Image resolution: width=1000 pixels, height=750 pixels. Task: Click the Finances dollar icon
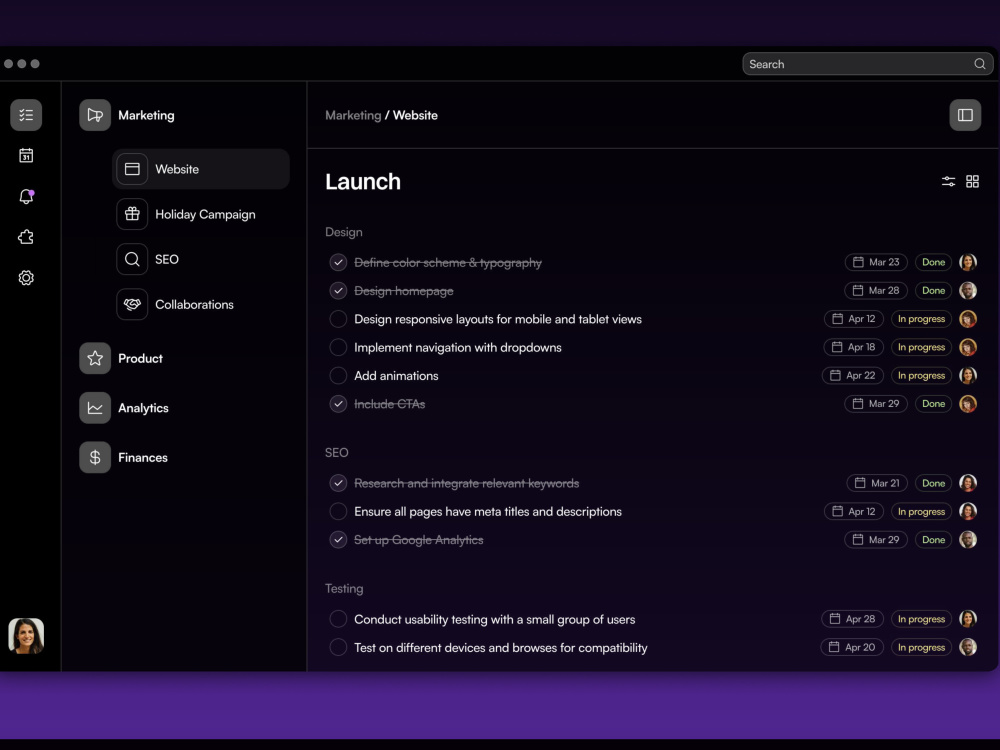click(x=95, y=457)
